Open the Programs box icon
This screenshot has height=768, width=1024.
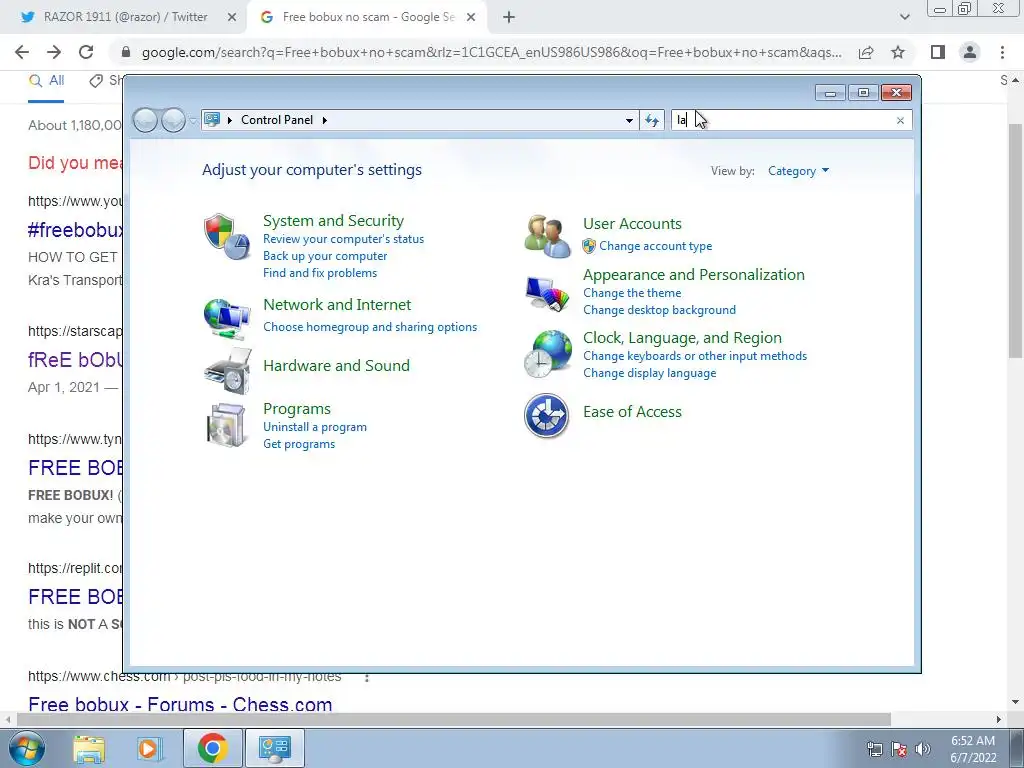pyautogui.click(x=226, y=425)
